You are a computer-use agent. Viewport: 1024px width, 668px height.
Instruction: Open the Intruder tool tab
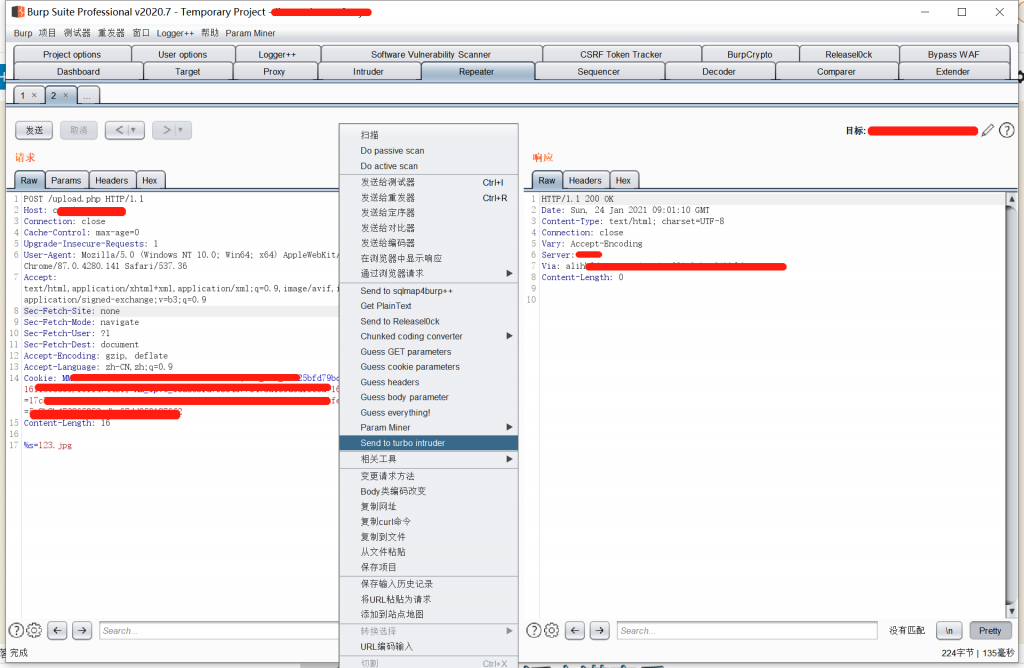(368, 71)
